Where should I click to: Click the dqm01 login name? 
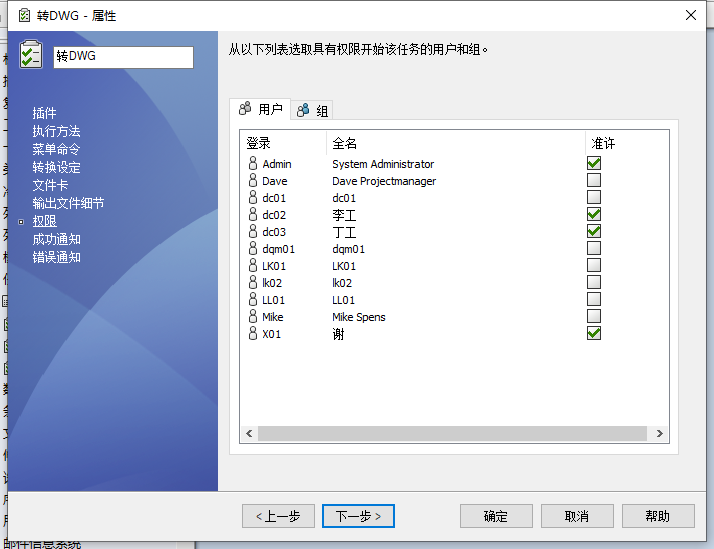pyautogui.click(x=278, y=249)
